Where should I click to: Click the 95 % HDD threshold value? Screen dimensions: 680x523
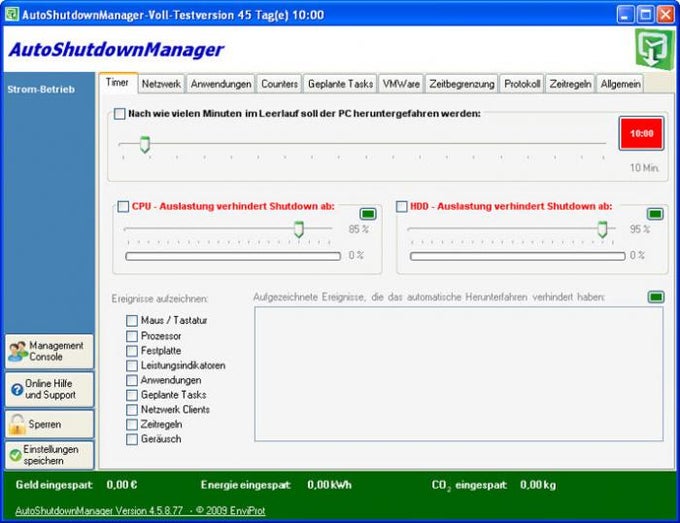[x=640, y=229]
